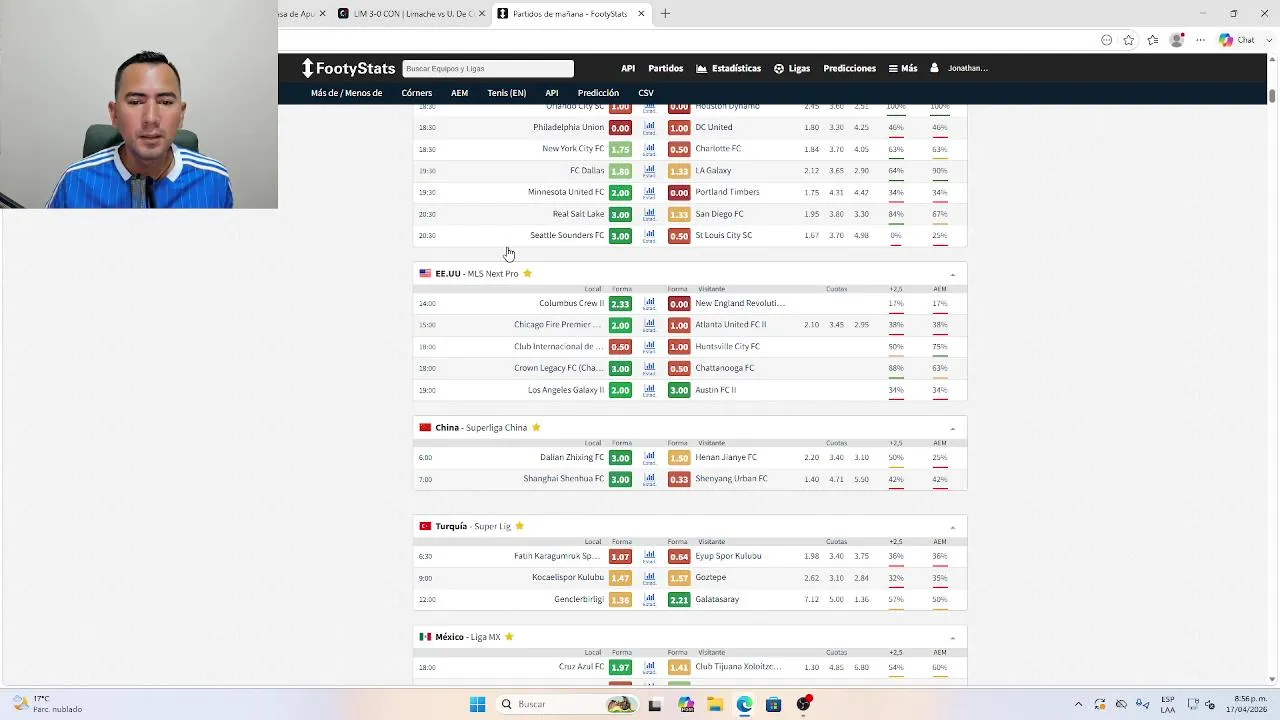Open stats icon for Huntsville City FC match
Image resolution: width=1280 pixels, height=720 pixels.
click(x=649, y=347)
